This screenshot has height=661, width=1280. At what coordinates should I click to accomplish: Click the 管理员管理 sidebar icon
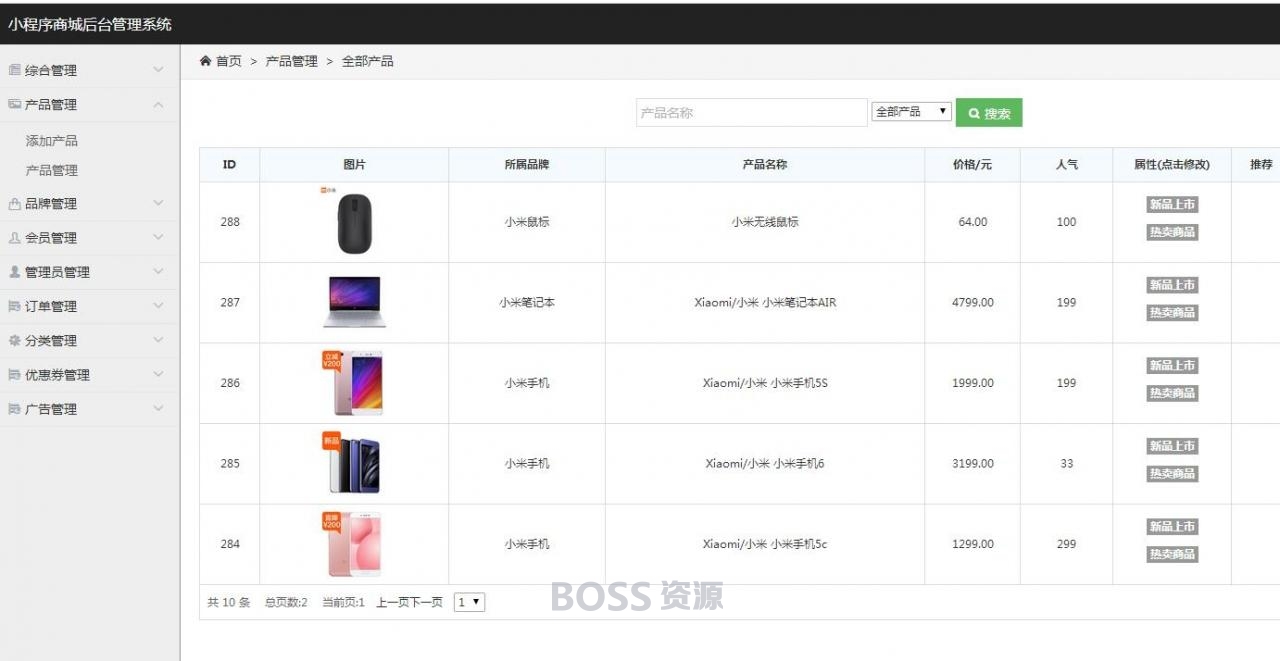[x=14, y=272]
